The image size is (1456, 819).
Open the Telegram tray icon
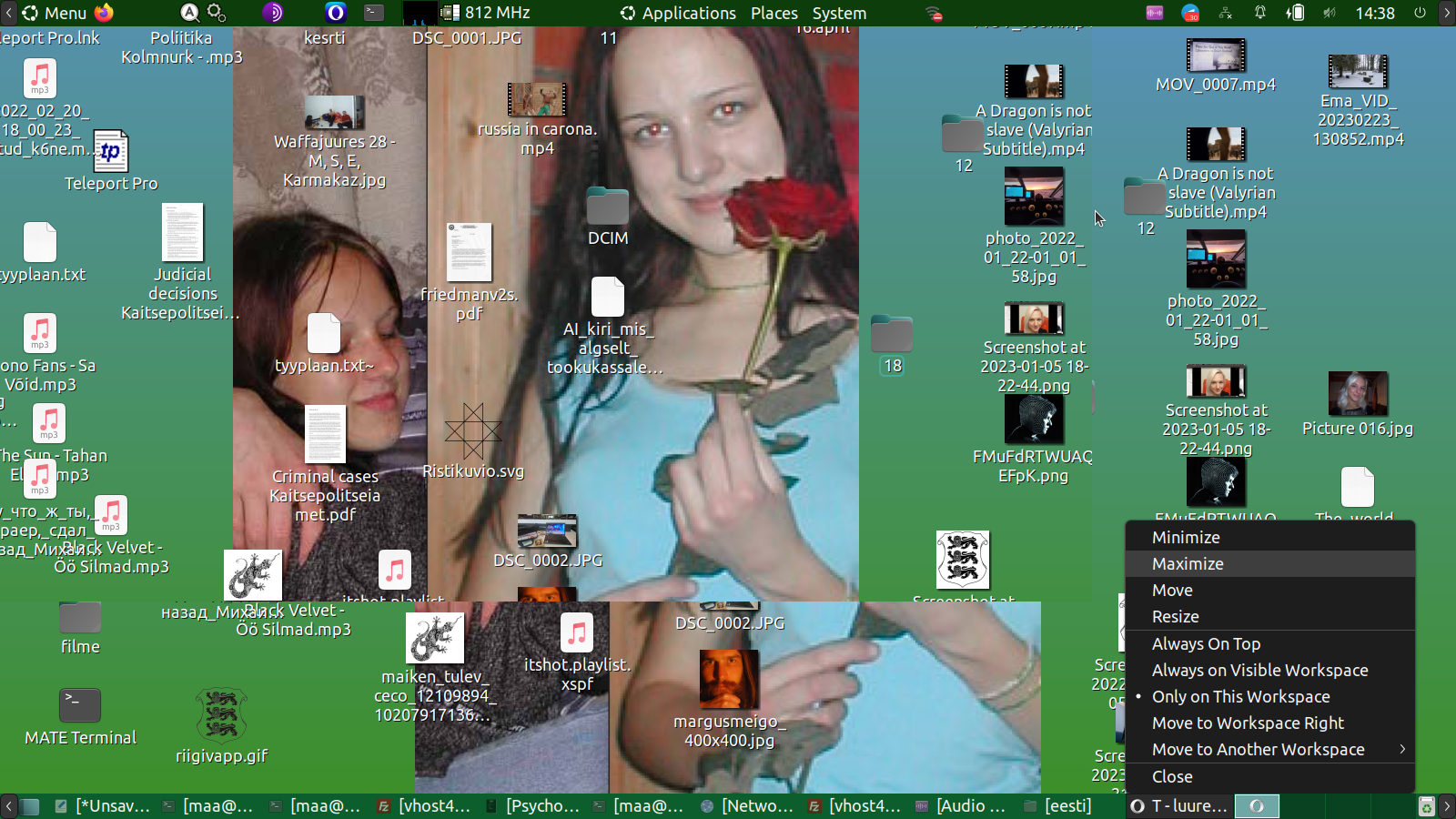[x=1190, y=13]
